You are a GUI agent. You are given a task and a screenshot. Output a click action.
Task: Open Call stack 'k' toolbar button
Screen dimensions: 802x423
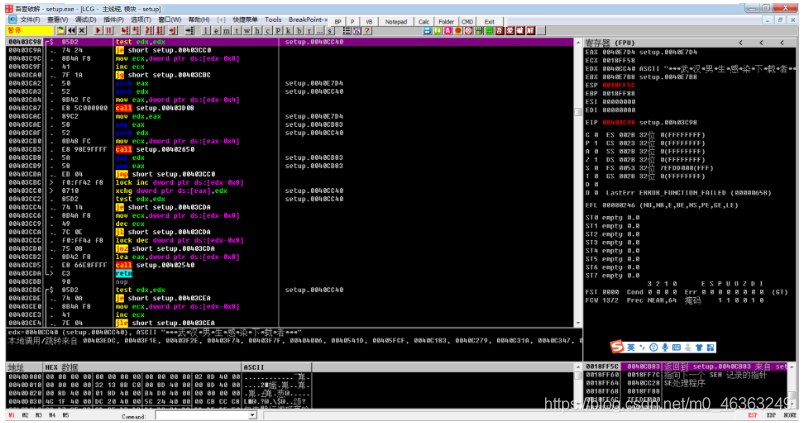point(288,31)
